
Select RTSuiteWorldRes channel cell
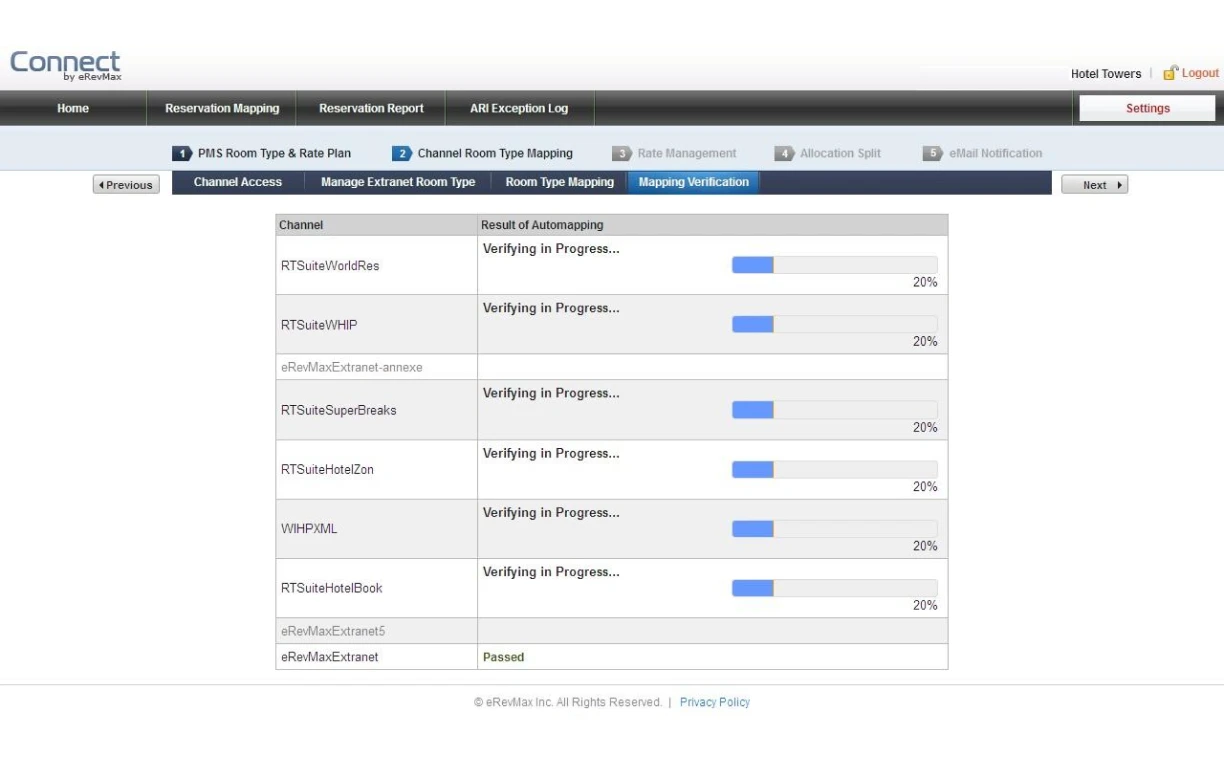[x=377, y=266]
